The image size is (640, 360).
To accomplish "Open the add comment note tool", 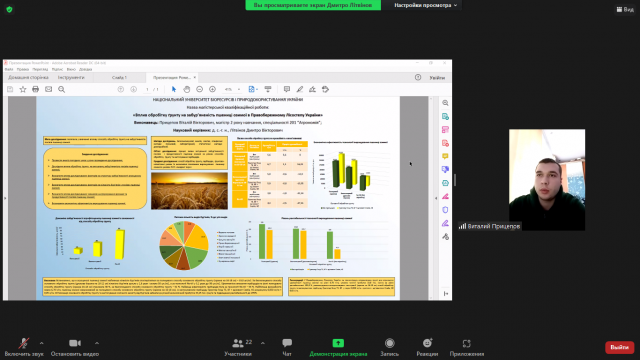I will (x=287, y=89).
